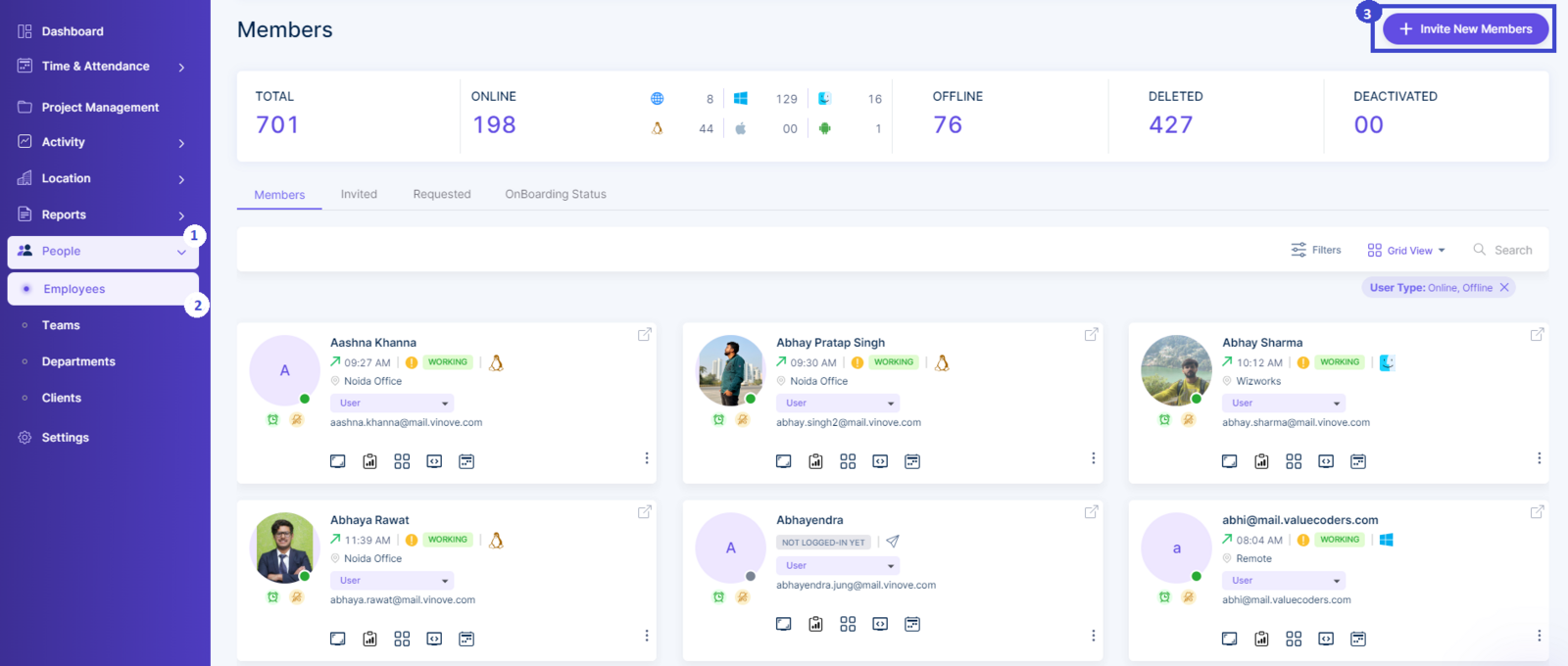This screenshot has height=666, width=1568.
Task: Click the green alarm icon under Abhay Sharma
Action: (x=1164, y=420)
